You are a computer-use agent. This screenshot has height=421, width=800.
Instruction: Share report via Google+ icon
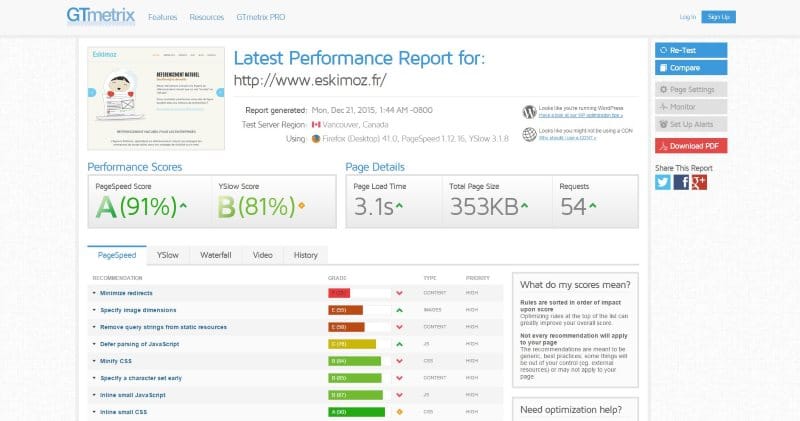(699, 182)
